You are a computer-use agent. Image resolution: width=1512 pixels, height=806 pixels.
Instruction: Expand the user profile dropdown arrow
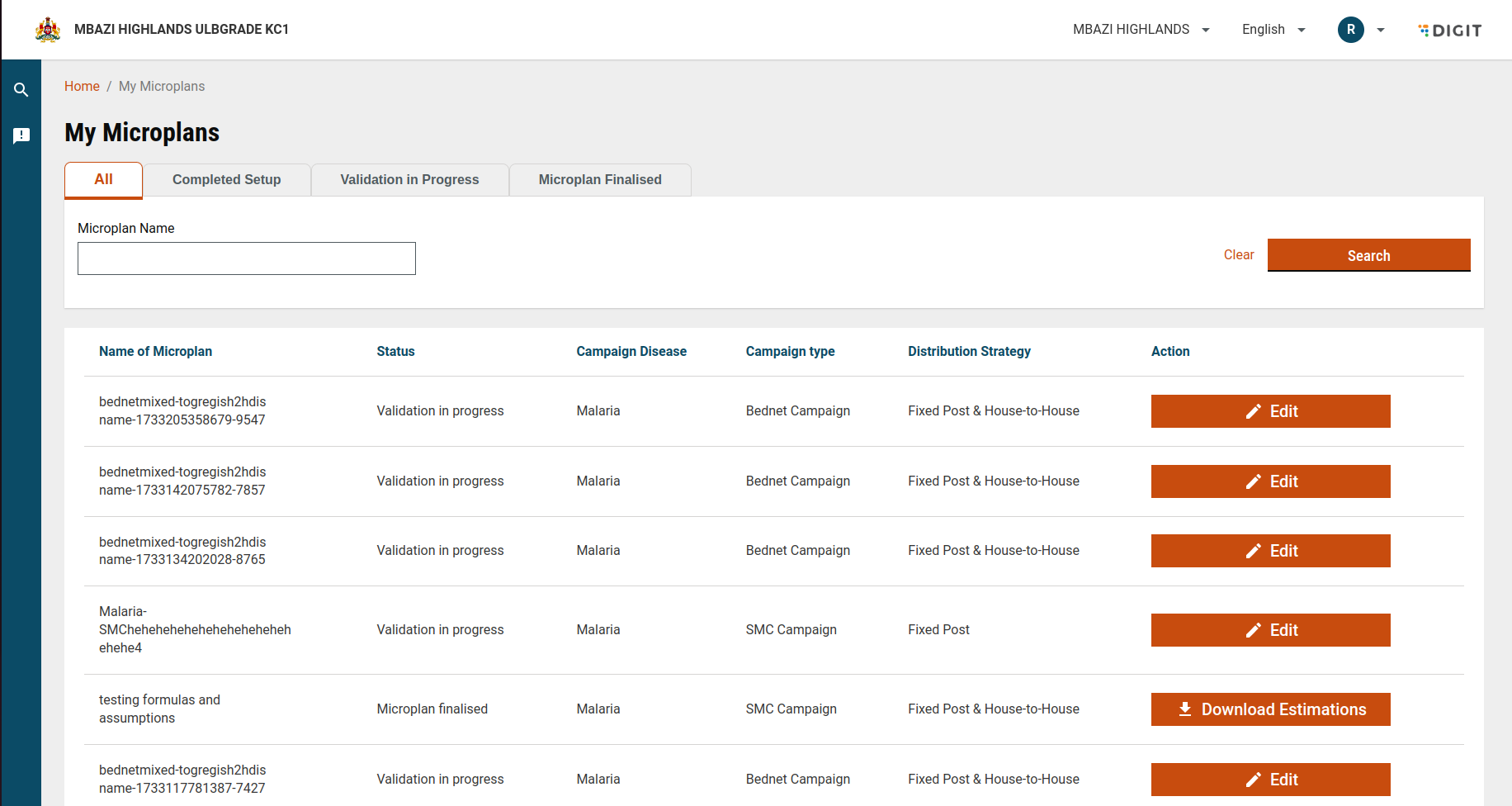pyautogui.click(x=1381, y=30)
